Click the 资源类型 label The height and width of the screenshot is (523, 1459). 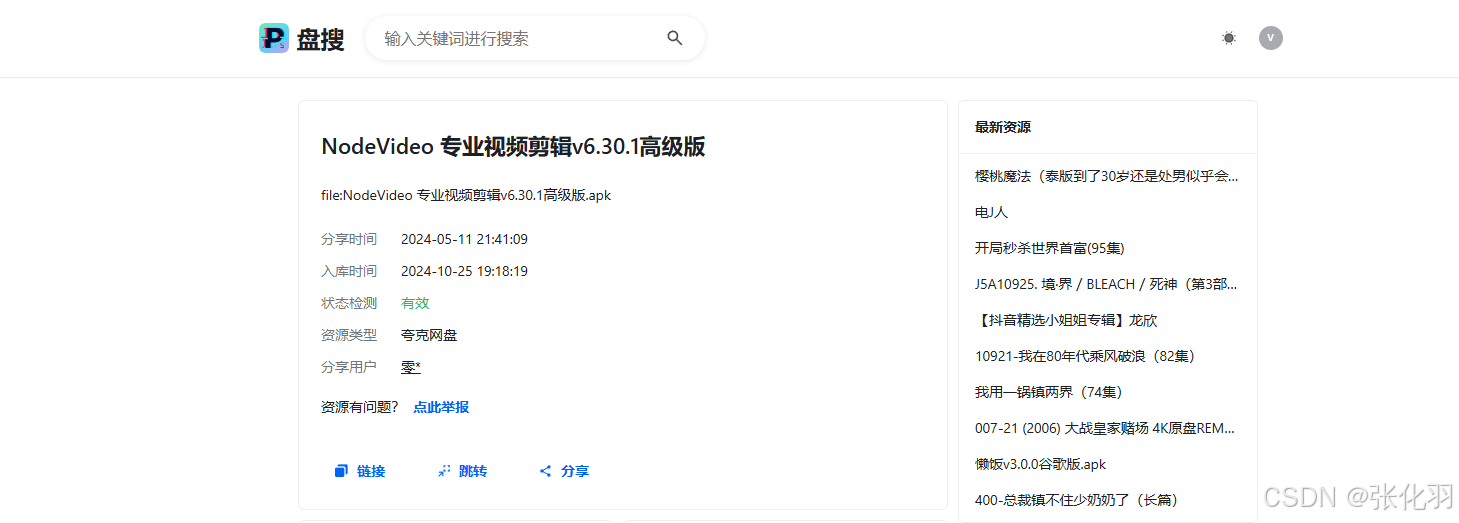[349, 335]
